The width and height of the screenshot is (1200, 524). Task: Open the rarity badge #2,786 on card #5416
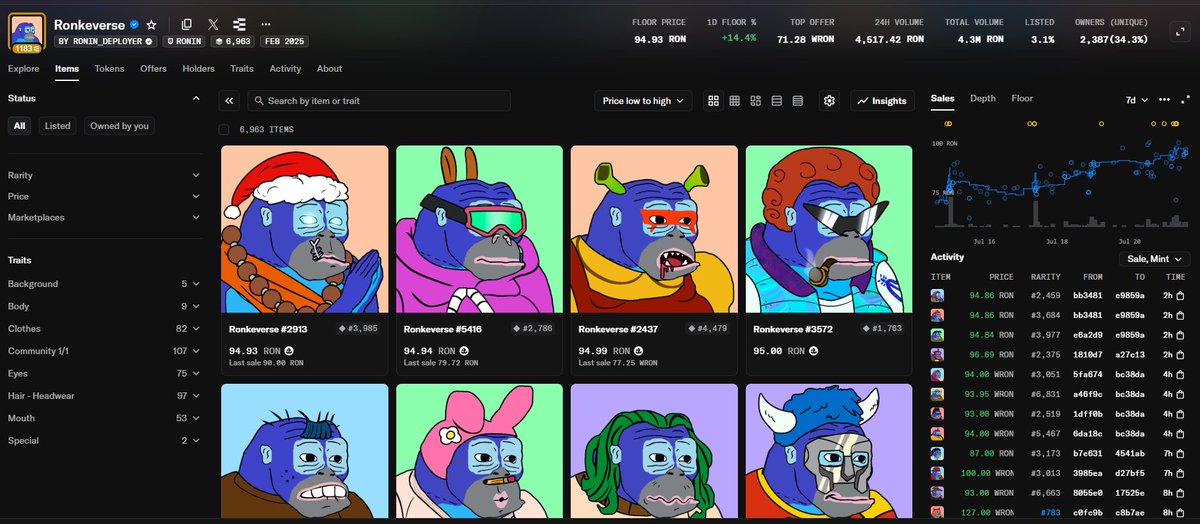(x=534, y=328)
